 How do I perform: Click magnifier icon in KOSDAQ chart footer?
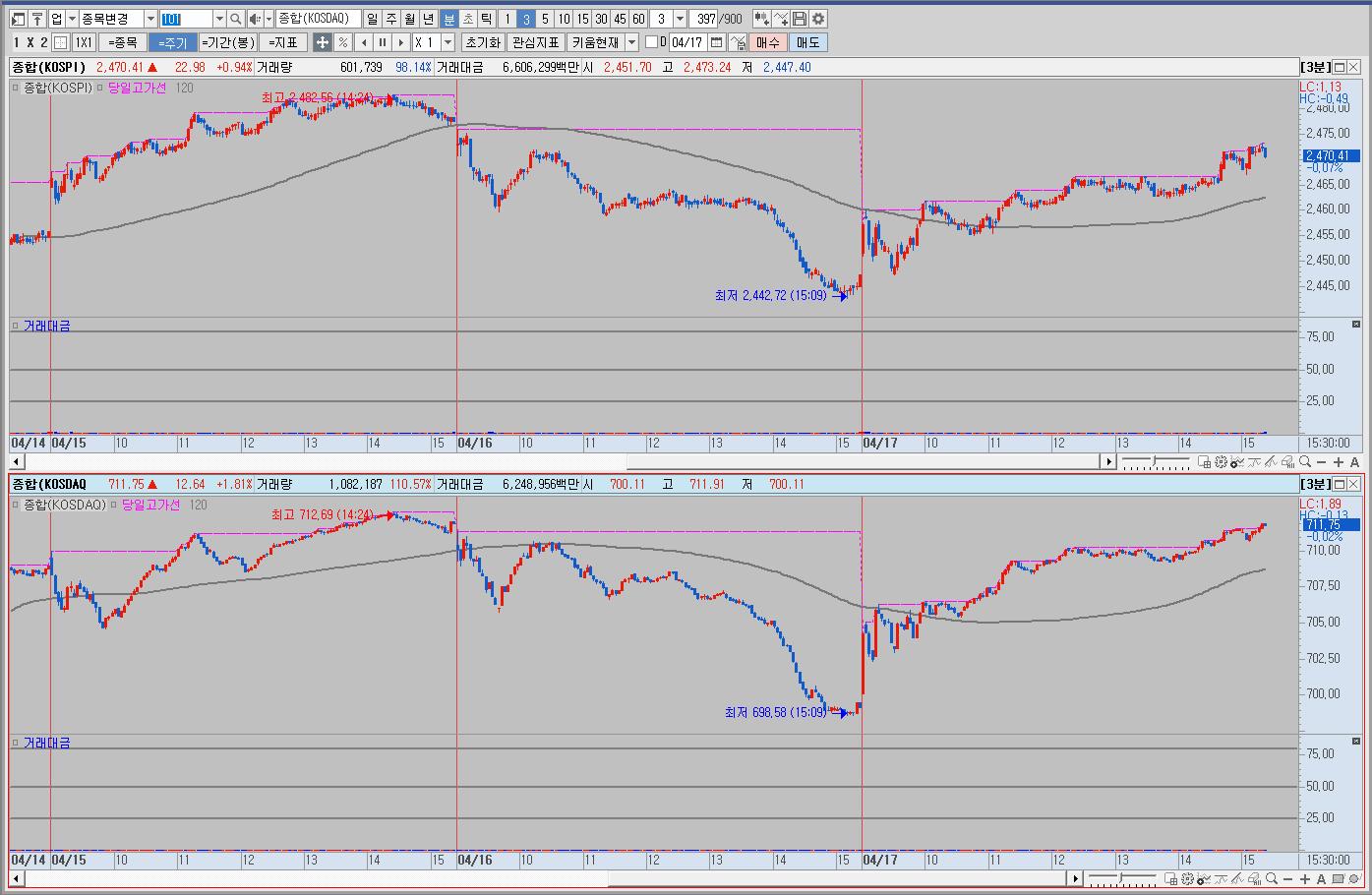[x=1272, y=879]
